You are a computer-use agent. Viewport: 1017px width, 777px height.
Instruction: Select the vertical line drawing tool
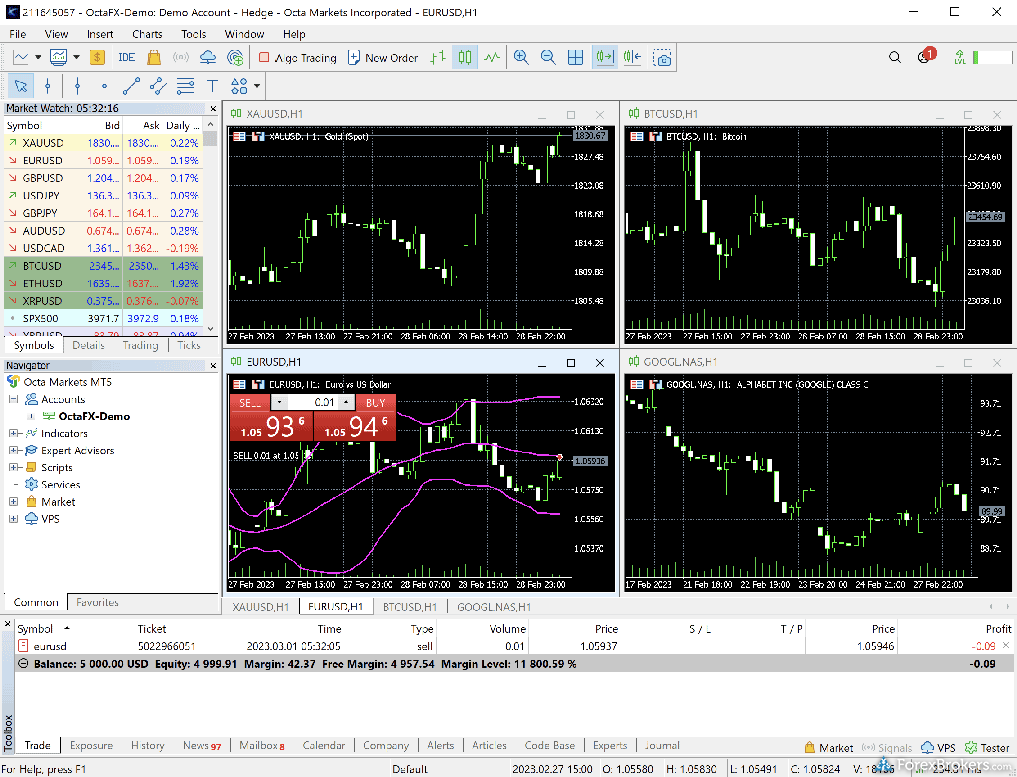tap(77, 86)
